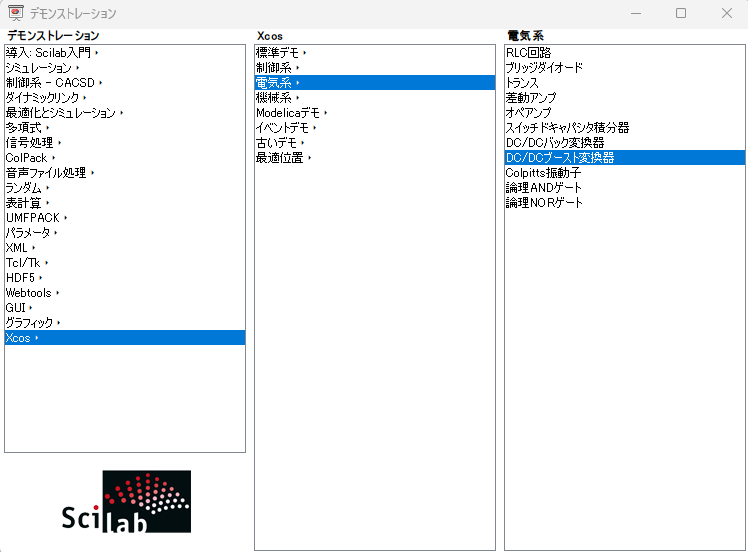Select the シミュレーション list entry
This screenshot has width=748, height=552.
[125, 68]
